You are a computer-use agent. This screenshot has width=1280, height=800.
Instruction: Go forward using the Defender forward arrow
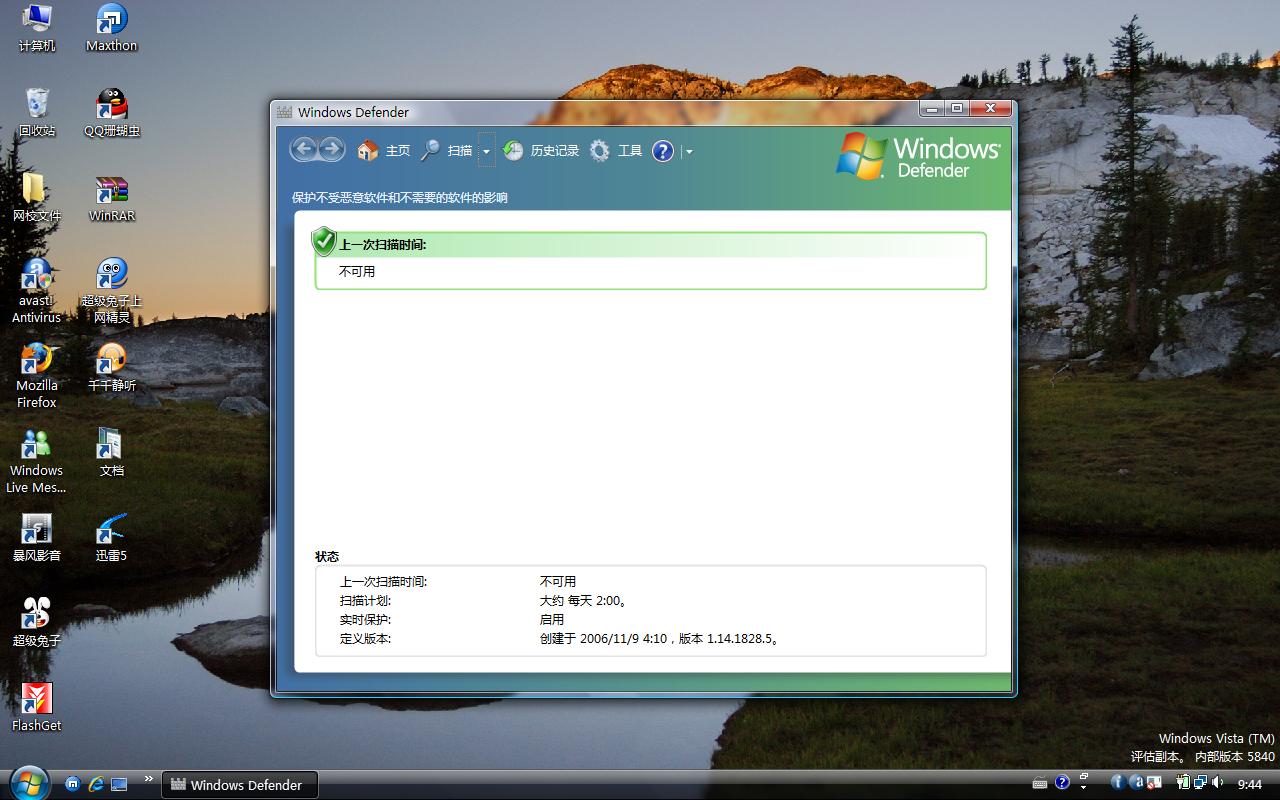331,150
